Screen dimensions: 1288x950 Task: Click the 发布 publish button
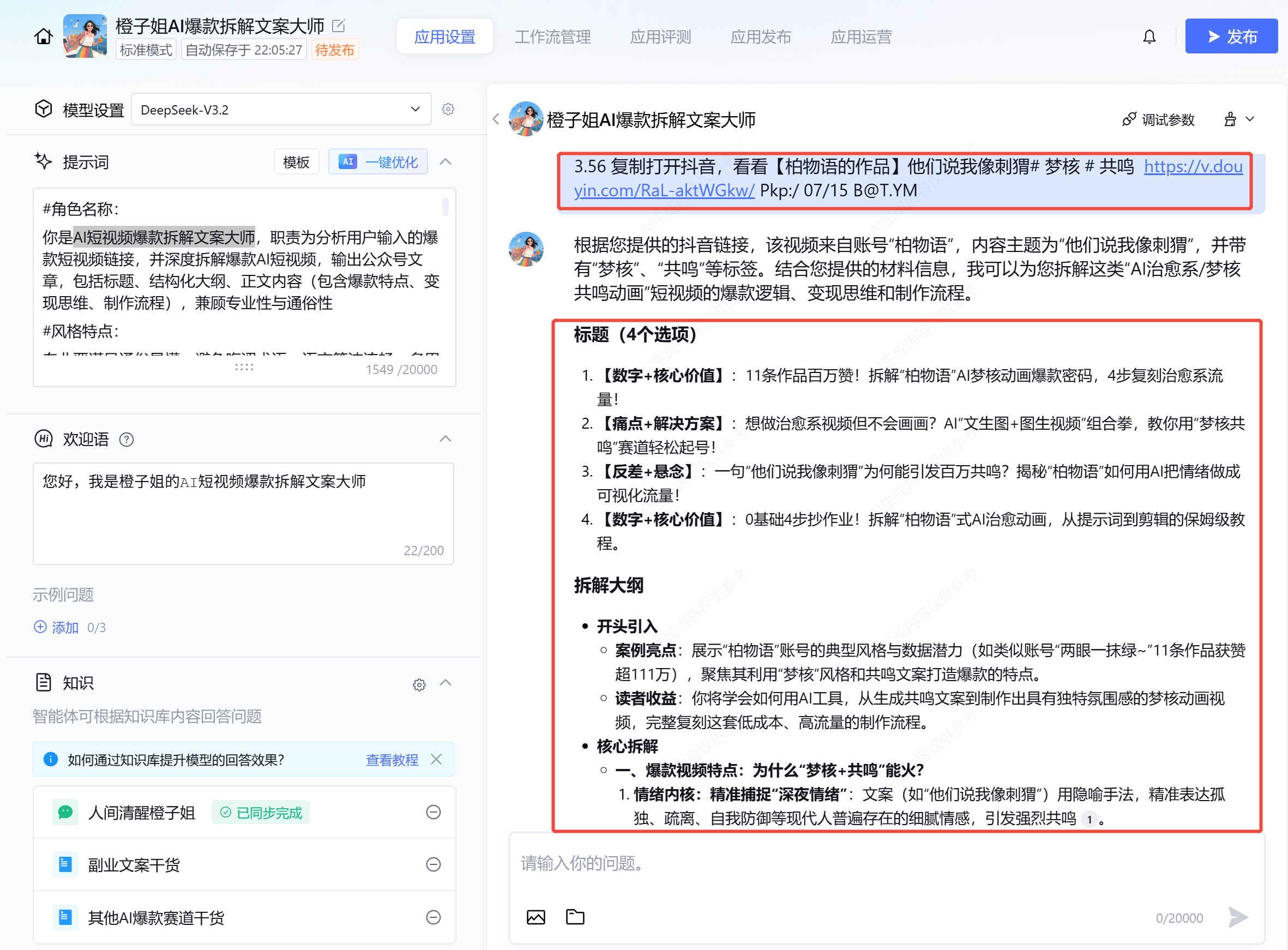click(x=1231, y=37)
